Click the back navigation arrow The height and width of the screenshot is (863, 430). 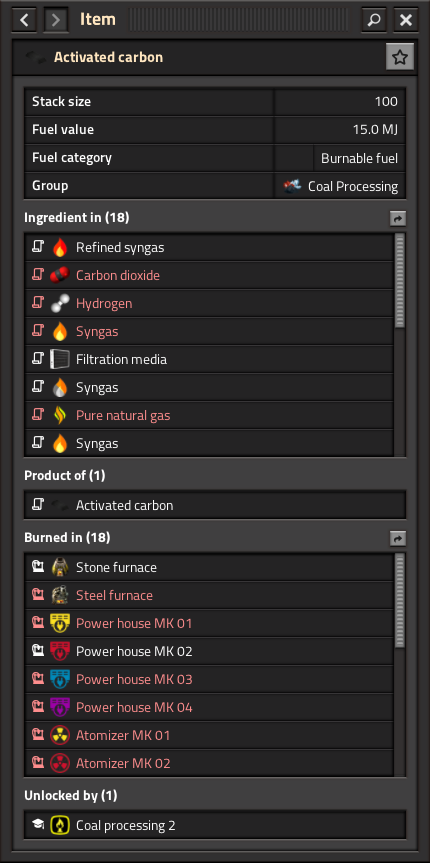tap(24, 20)
